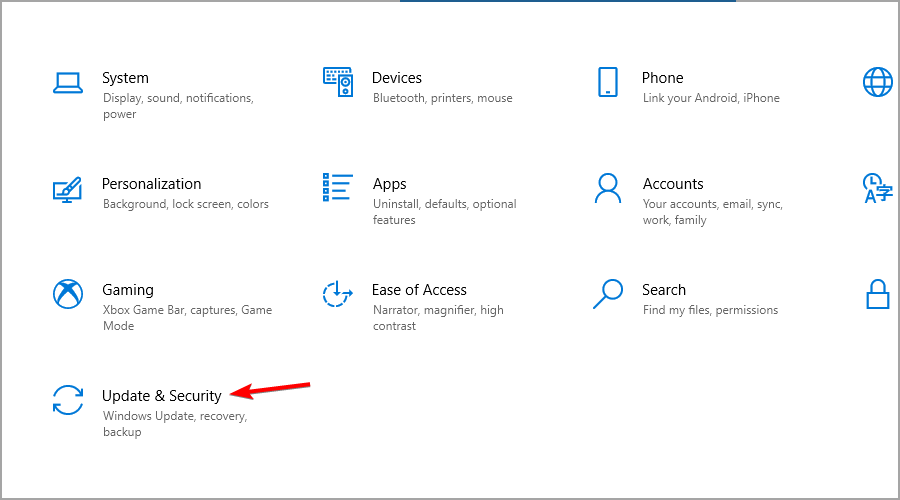Click 'Display, sound, notifications, power' description
The height and width of the screenshot is (500, 900).
(179, 106)
